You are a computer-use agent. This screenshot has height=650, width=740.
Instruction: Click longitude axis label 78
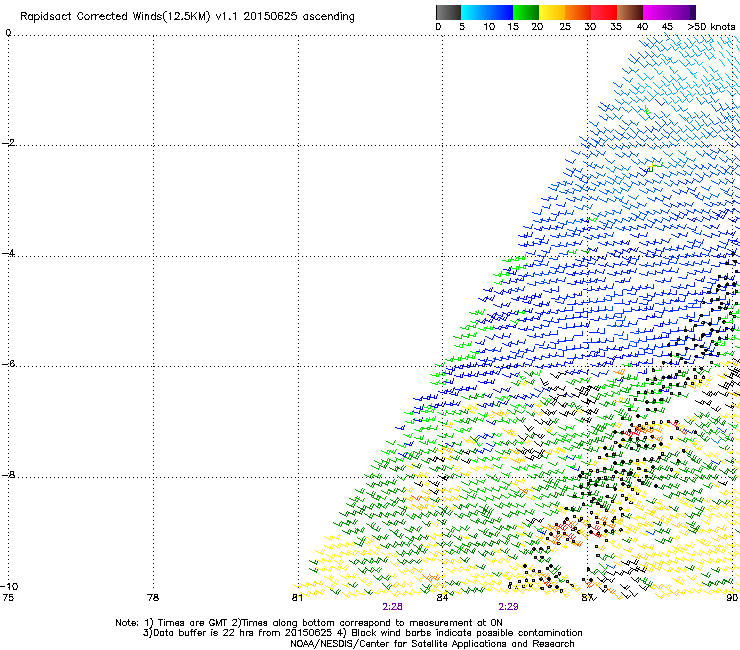(x=153, y=598)
